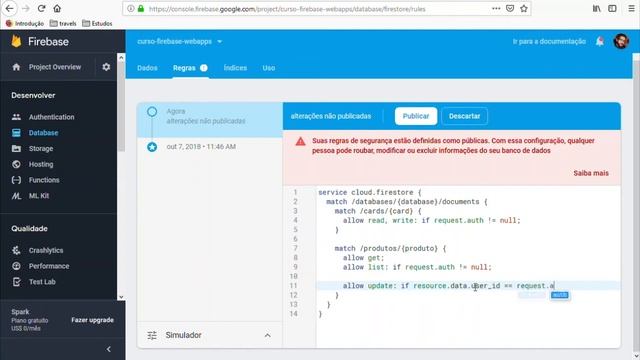
Task: Click the Desenvolver section heading
Action: point(33,96)
